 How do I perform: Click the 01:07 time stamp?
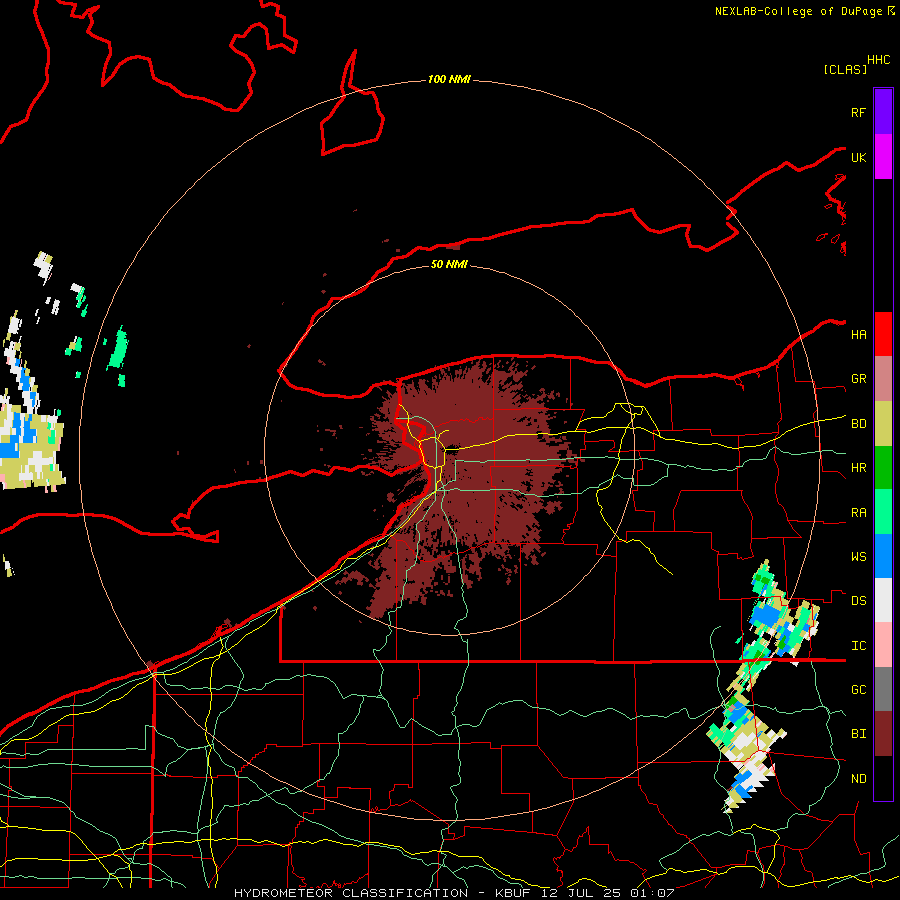pyautogui.click(x=651, y=893)
